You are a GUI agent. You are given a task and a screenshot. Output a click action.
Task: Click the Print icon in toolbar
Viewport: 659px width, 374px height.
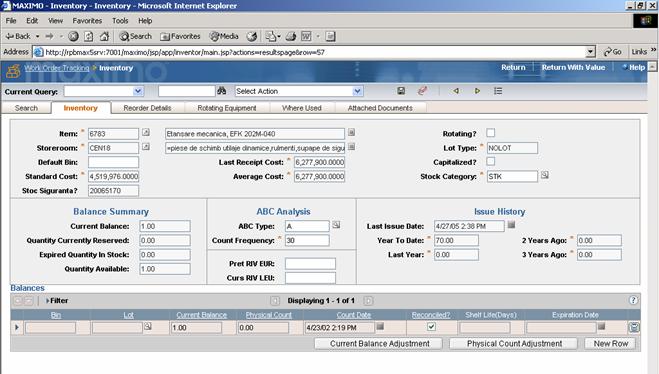point(291,37)
